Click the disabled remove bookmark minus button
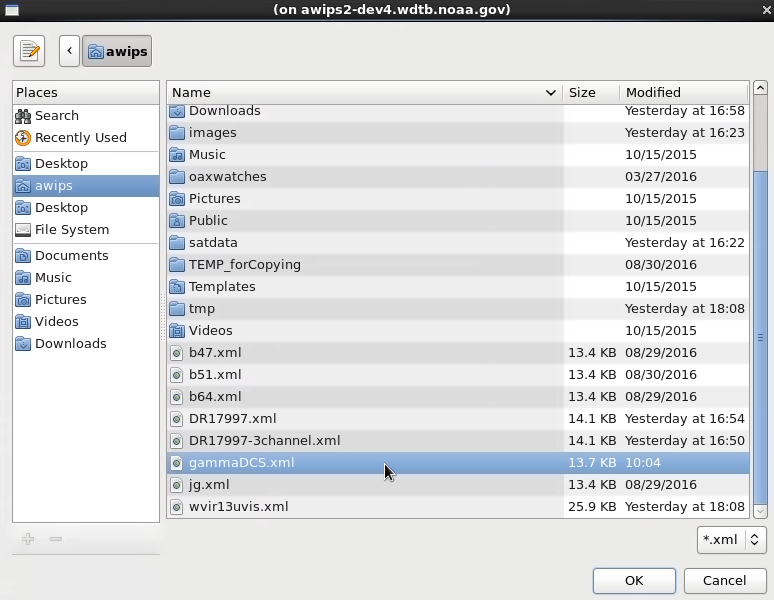Screen dimensions: 774x600 pyautogui.click(x=56, y=539)
